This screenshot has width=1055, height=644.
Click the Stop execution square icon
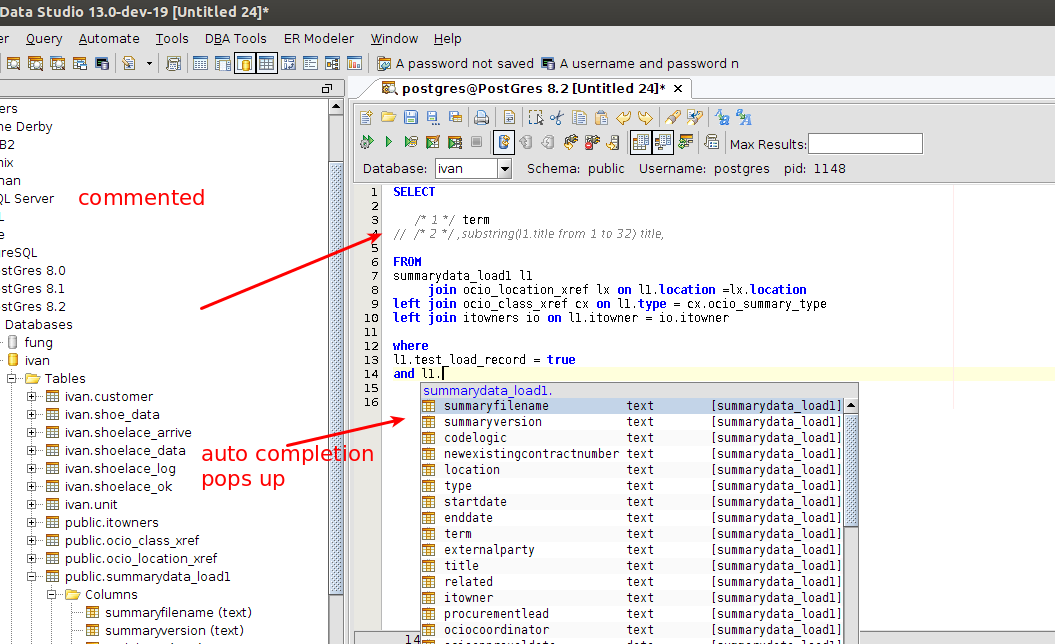pos(476,142)
